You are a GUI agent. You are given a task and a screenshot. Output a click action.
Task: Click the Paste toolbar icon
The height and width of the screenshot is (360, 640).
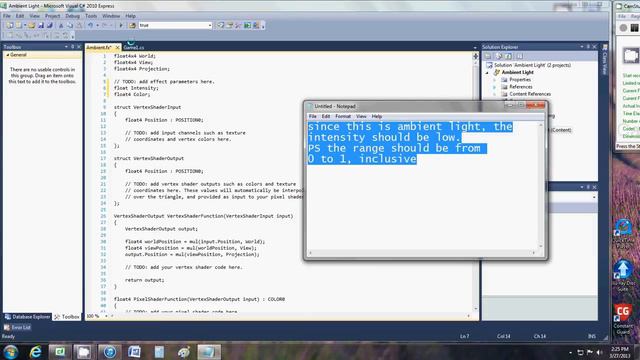(79, 25)
